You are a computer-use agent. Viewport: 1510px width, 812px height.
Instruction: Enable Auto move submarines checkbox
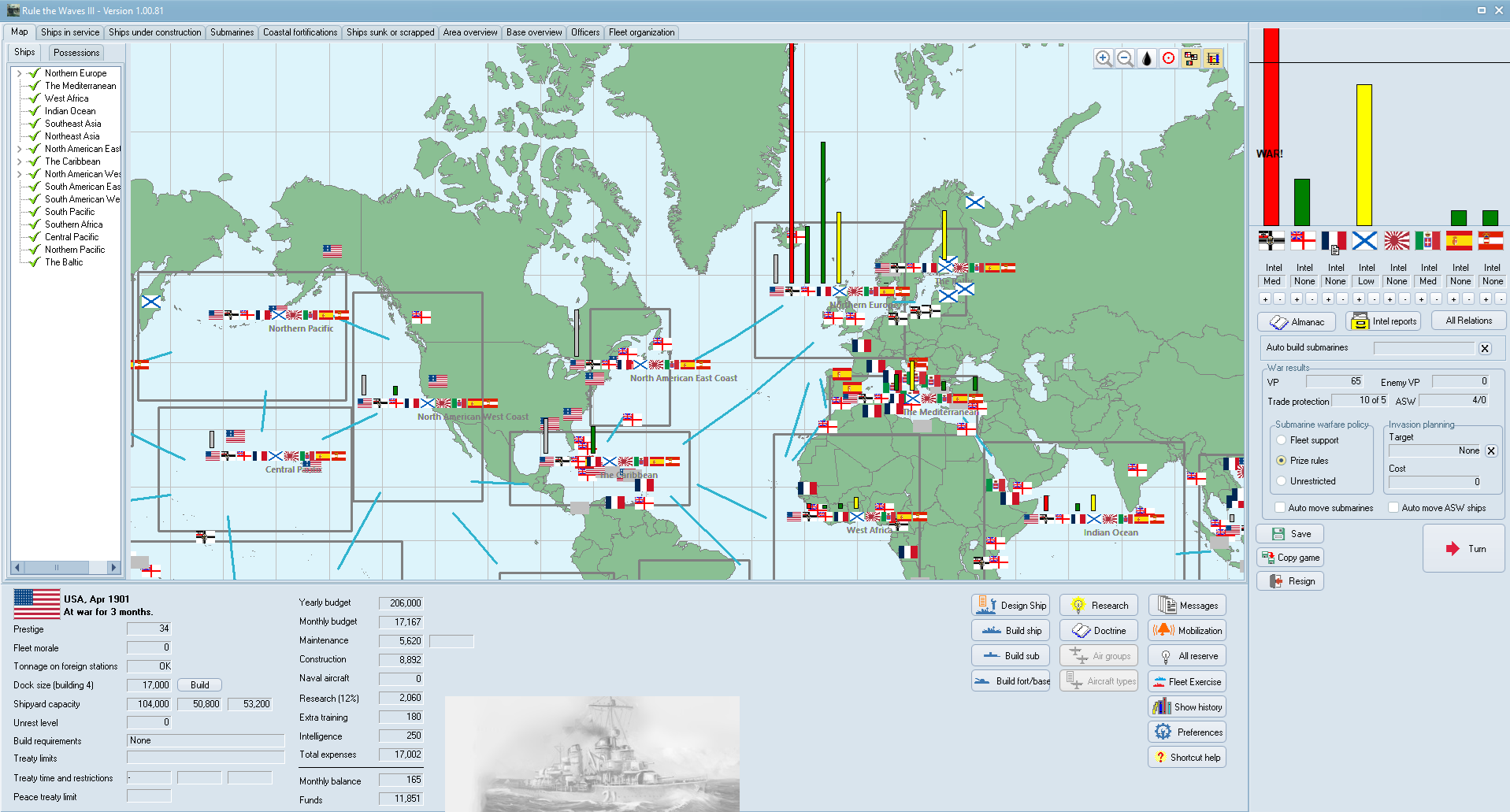point(1280,508)
